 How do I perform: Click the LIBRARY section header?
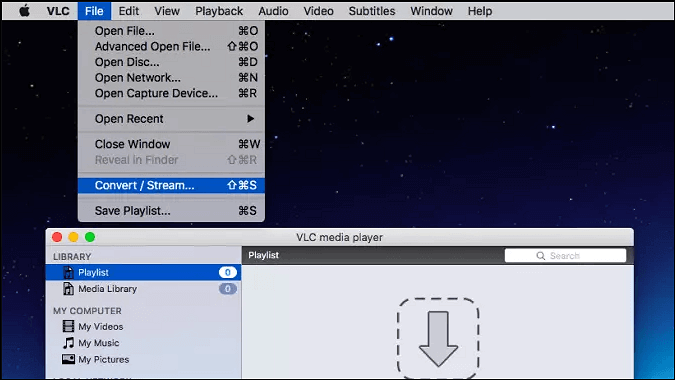coord(72,257)
